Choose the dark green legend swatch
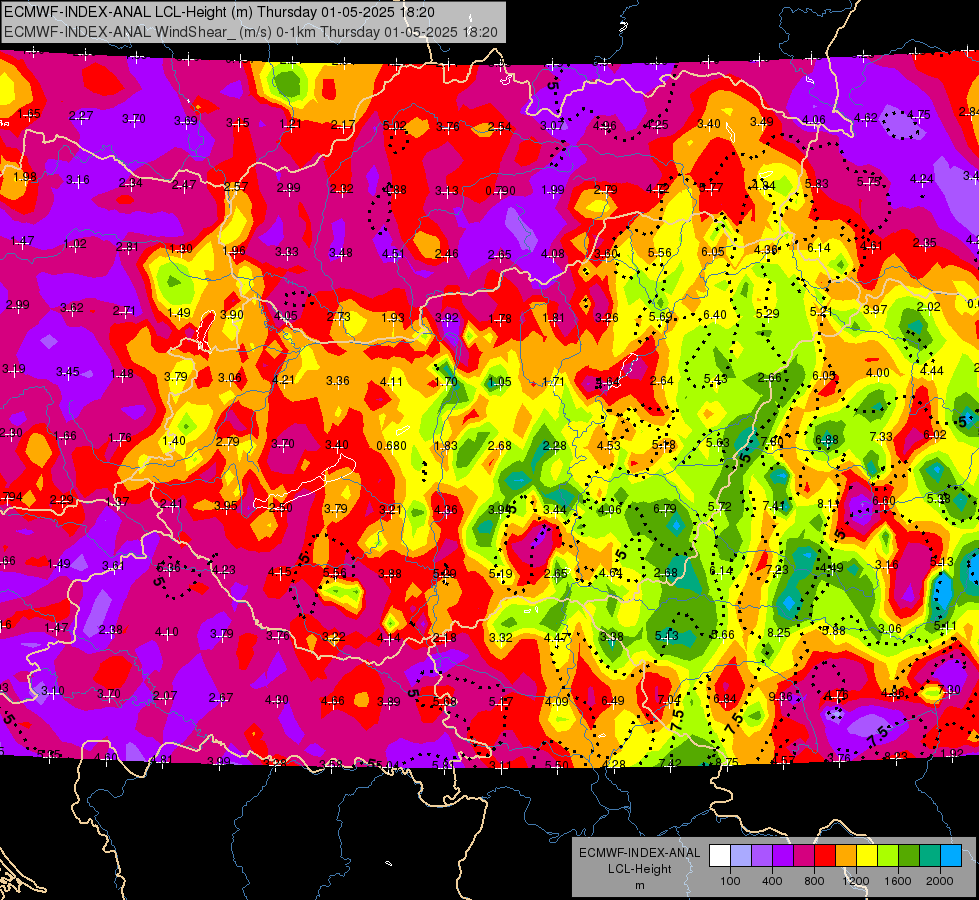This screenshot has width=979, height=900. pos(909,856)
